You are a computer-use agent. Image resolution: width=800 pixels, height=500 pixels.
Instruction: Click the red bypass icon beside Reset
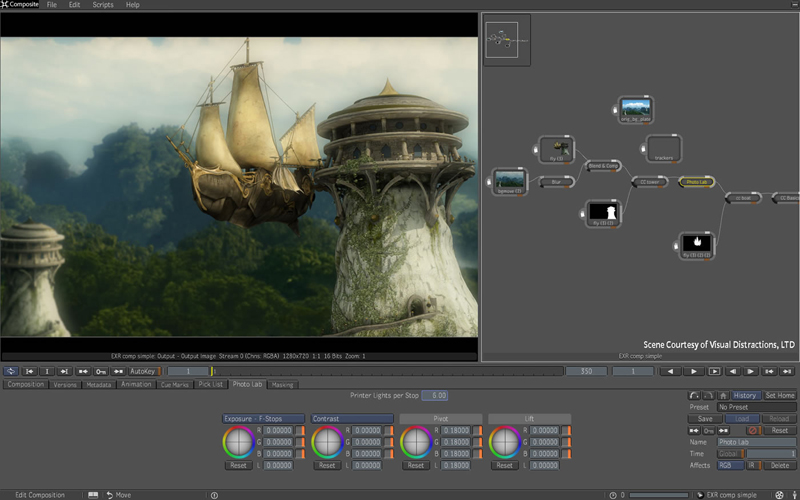[x=755, y=430]
